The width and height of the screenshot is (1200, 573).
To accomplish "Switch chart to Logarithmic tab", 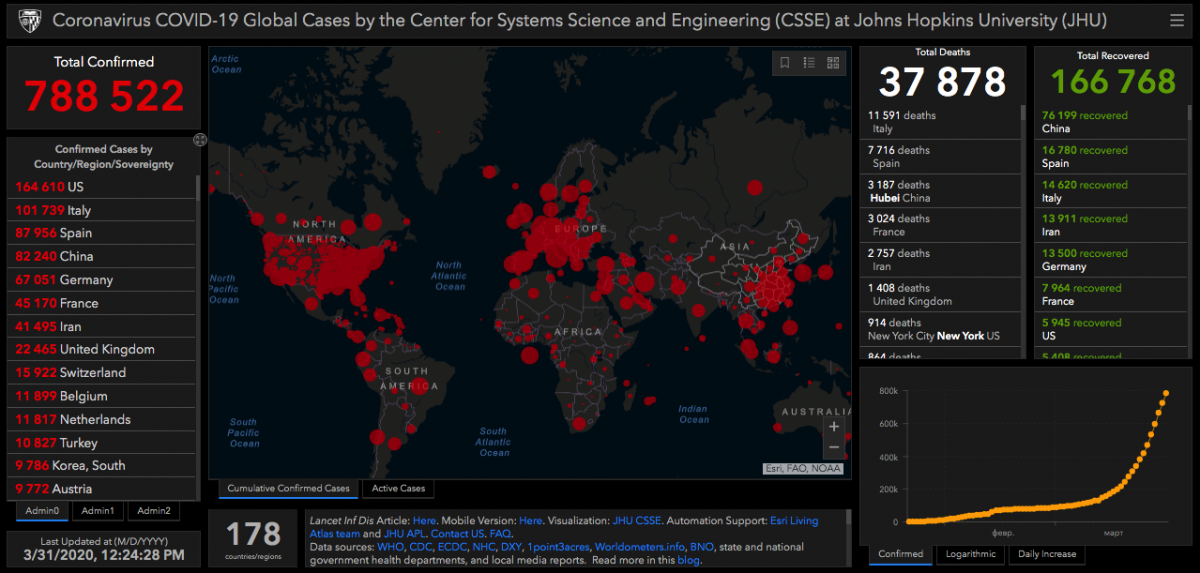I will click(x=970, y=554).
